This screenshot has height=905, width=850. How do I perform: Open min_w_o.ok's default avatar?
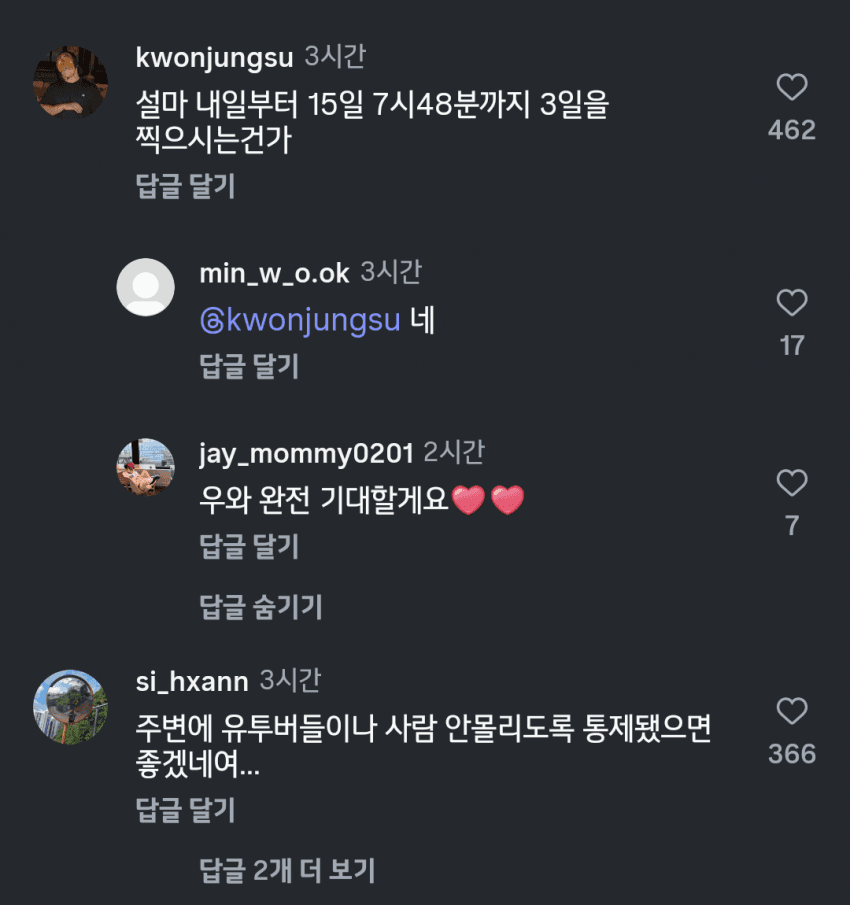[x=146, y=287]
